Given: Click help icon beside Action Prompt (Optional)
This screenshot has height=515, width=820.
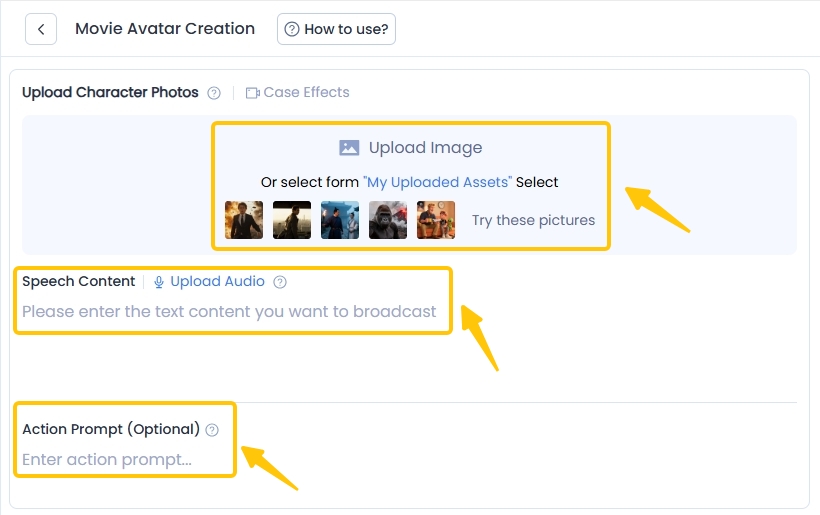Looking at the screenshot, I should point(212,430).
